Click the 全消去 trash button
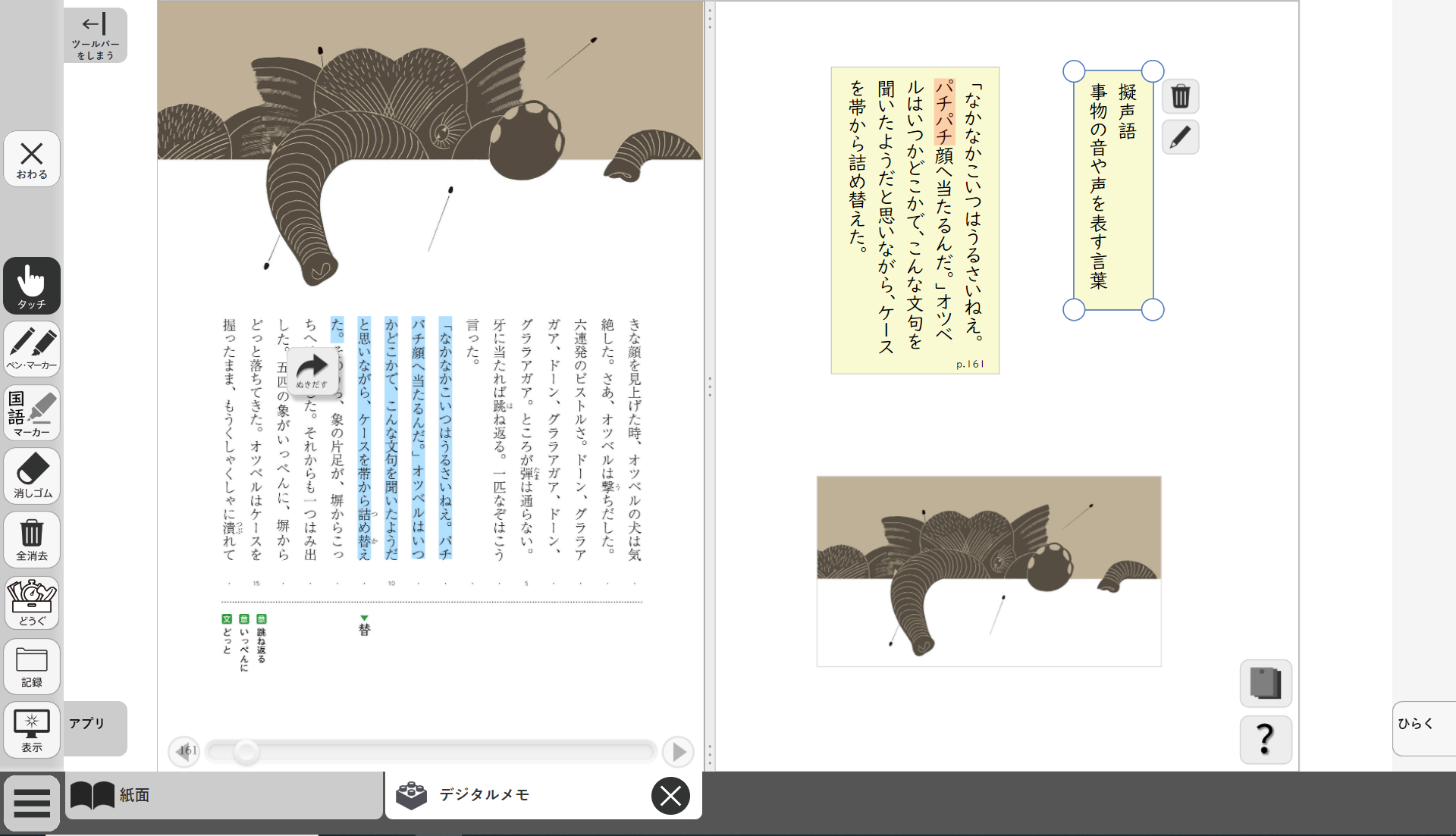Viewport: 1456px width, 836px height. pos(32,540)
